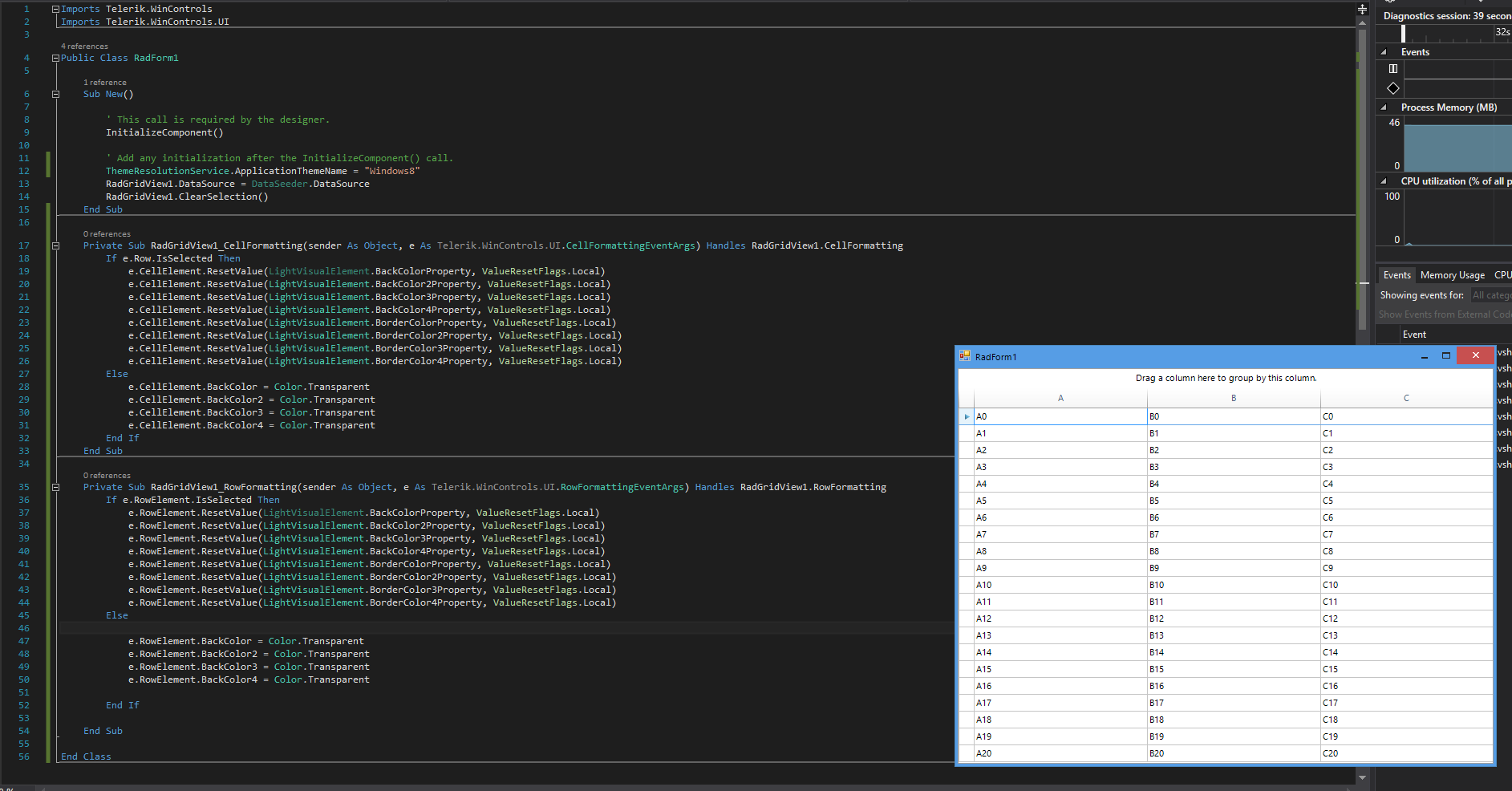Open the 4 references CodeLens link

(x=84, y=47)
